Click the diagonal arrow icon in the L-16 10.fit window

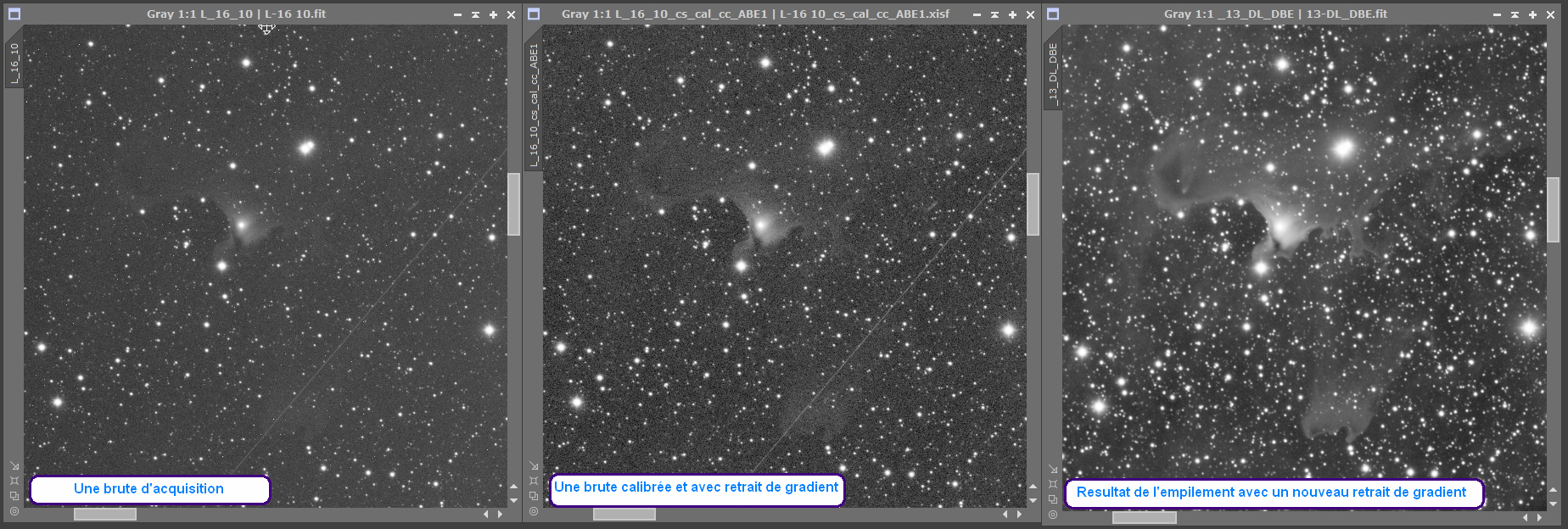coord(14,465)
